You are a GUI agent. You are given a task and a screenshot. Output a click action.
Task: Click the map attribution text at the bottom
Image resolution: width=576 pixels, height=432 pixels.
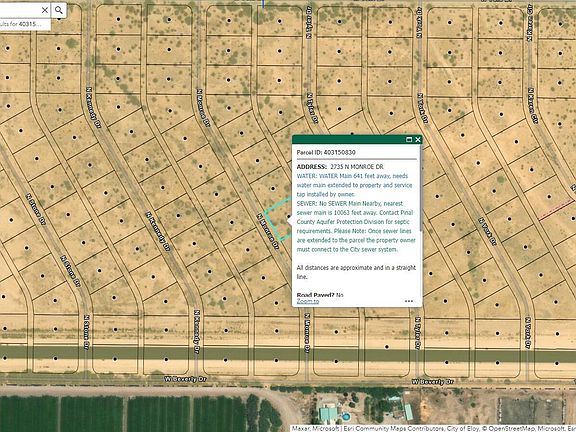[433, 428]
